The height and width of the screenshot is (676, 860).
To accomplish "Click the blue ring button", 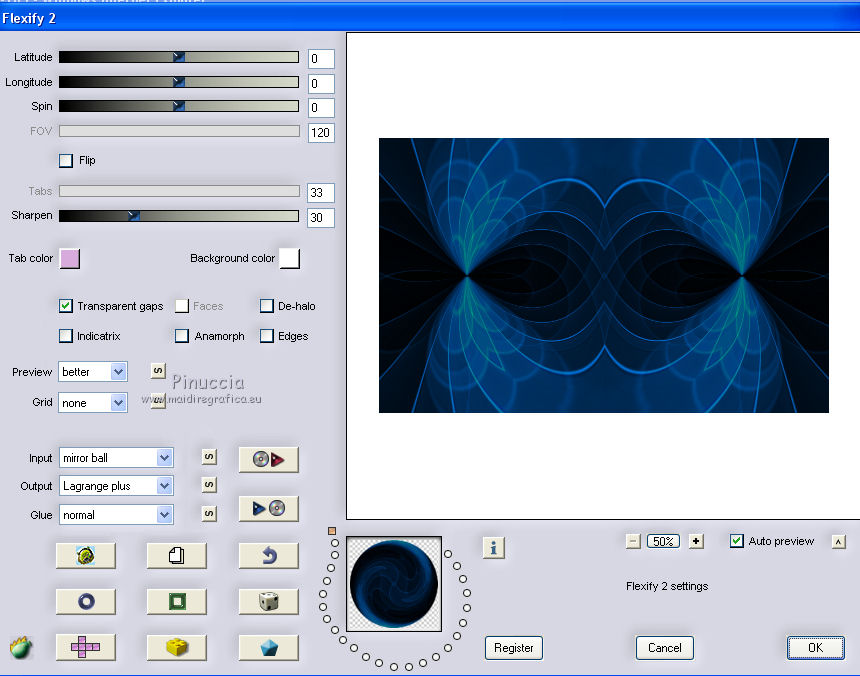I will 85,601.
